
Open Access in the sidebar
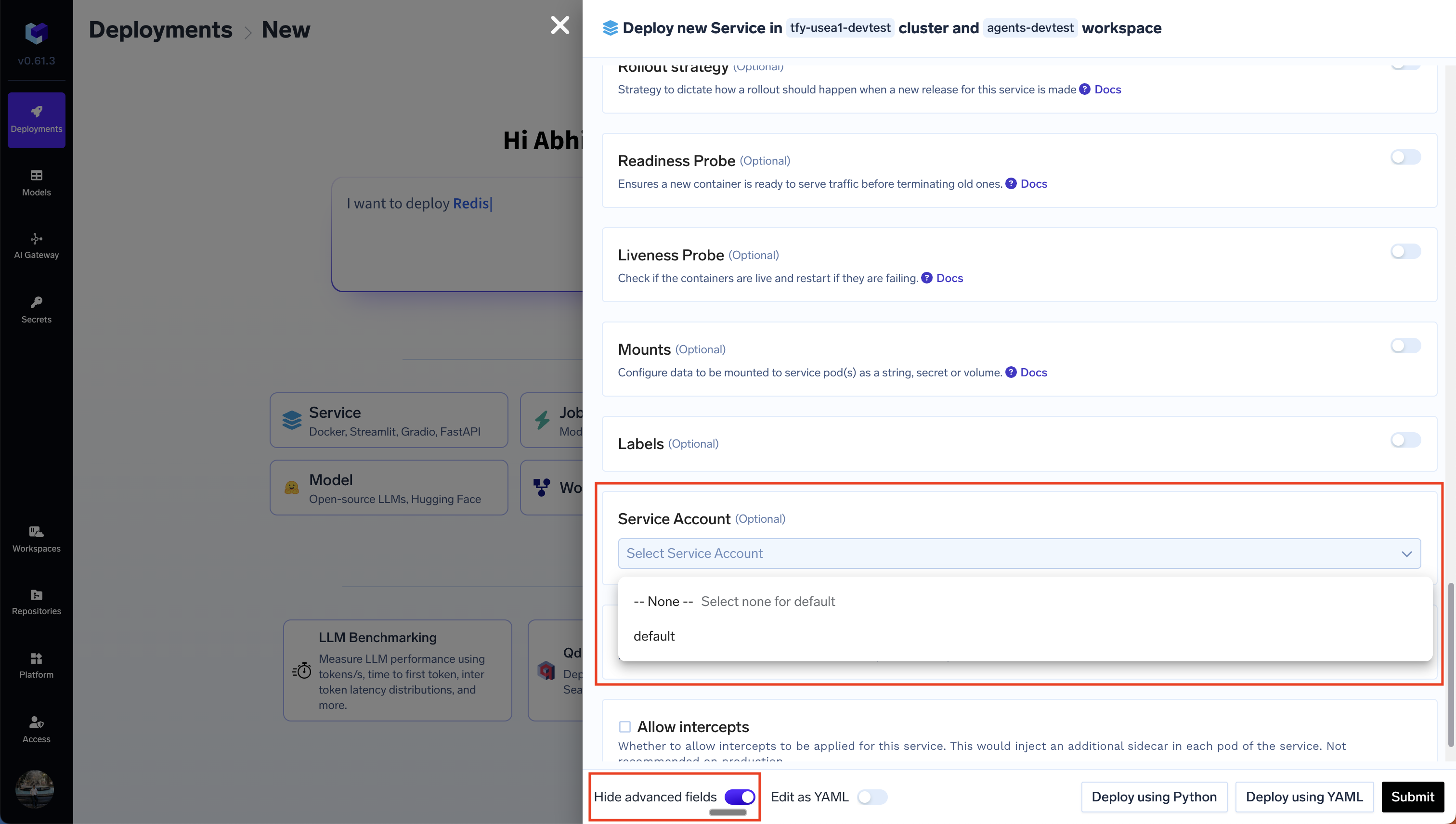click(36, 730)
